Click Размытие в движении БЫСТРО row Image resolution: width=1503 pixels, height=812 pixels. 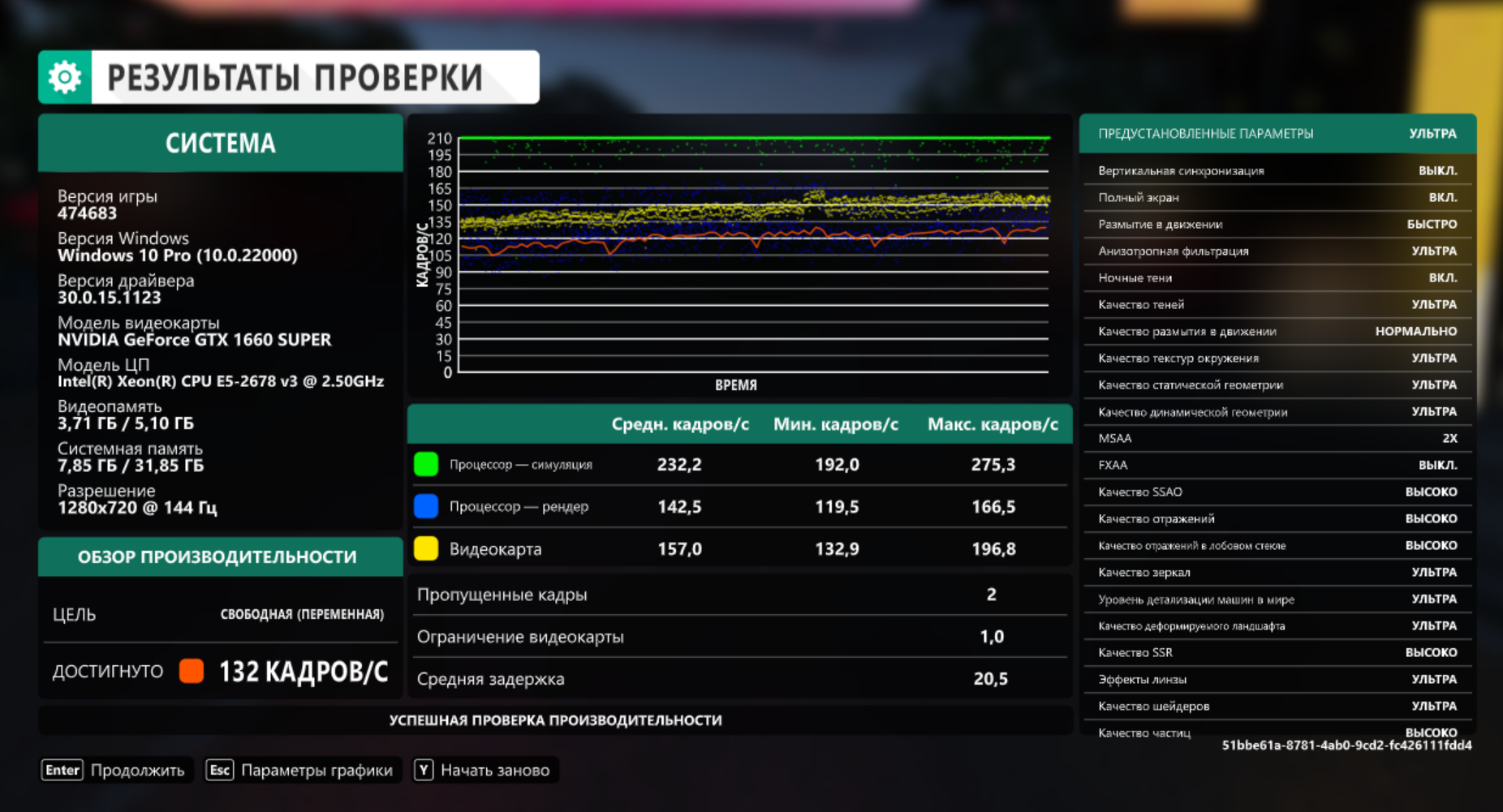(1277, 224)
